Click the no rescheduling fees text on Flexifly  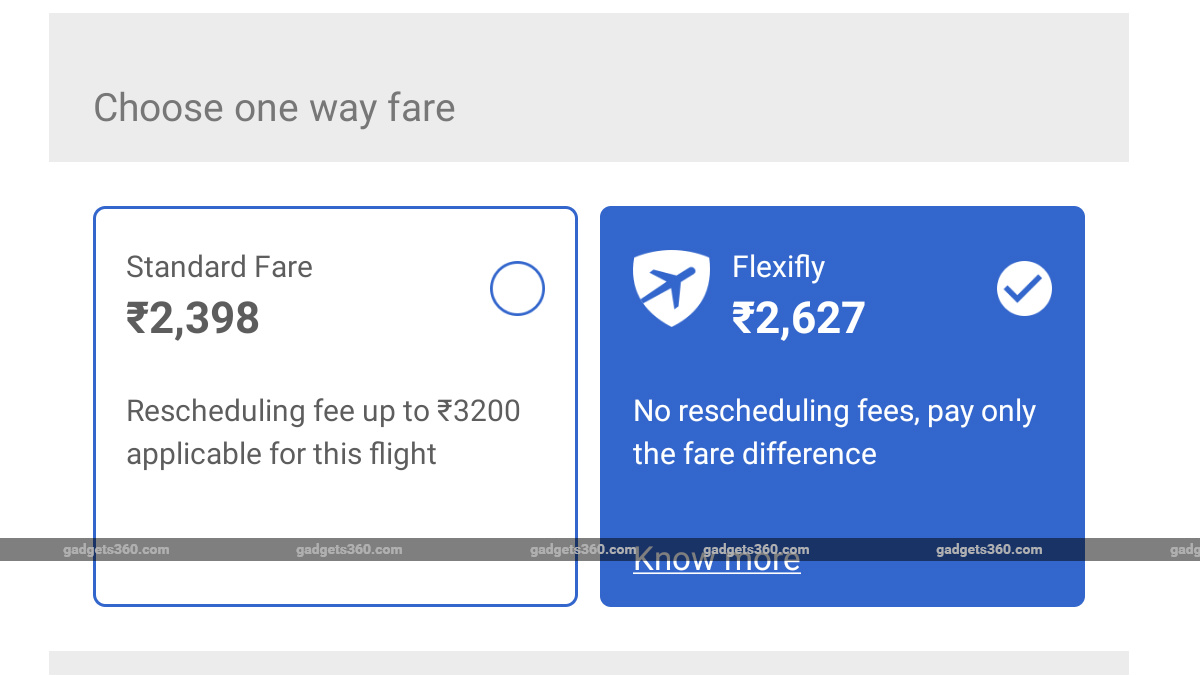[x=834, y=432]
